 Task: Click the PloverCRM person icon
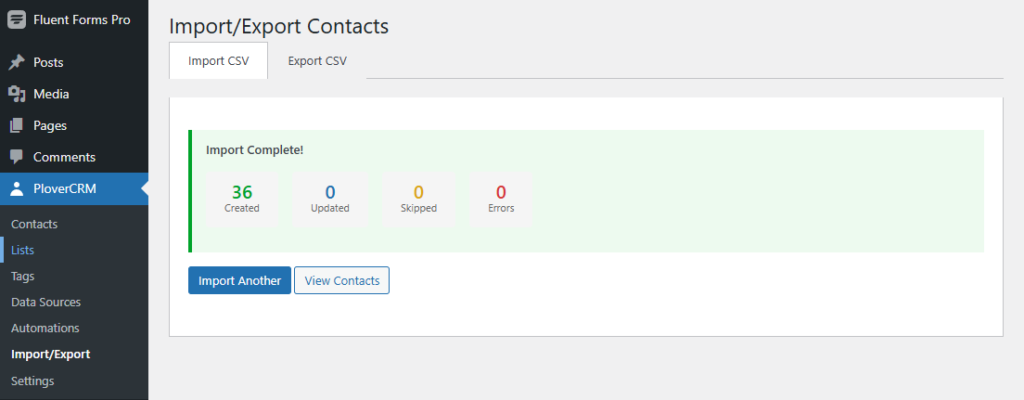point(17,189)
